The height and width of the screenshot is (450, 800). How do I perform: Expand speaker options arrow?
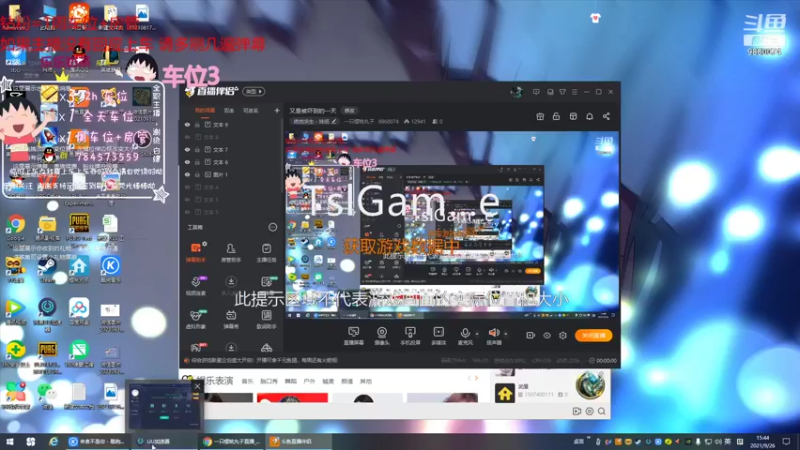pos(506,334)
